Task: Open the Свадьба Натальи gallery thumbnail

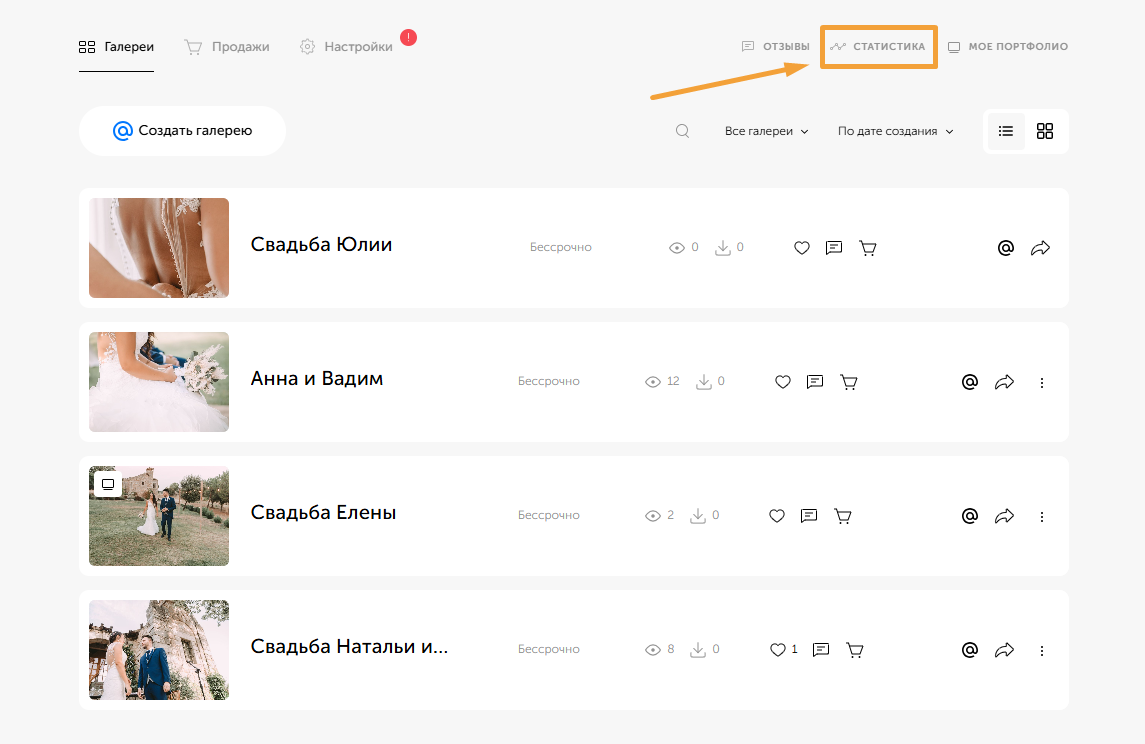Action: point(159,650)
